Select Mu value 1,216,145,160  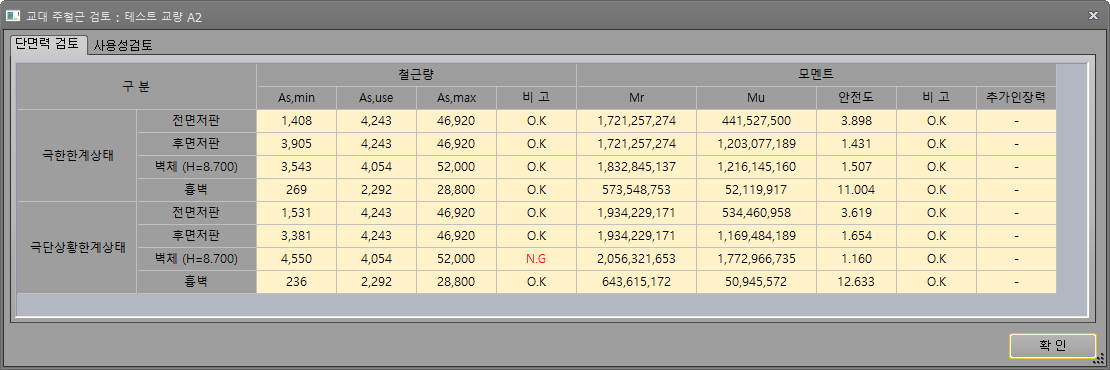(x=756, y=167)
